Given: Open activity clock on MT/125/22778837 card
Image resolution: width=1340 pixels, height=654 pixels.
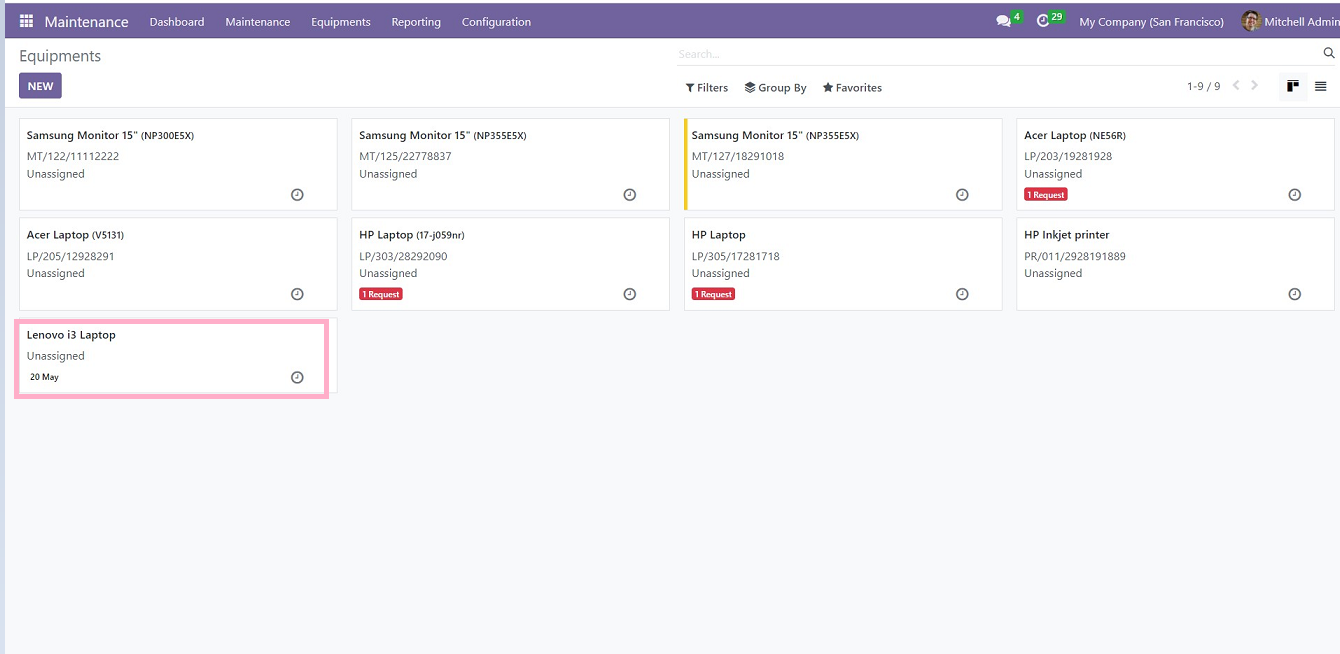Looking at the screenshot, I should (x=630, y=195).
